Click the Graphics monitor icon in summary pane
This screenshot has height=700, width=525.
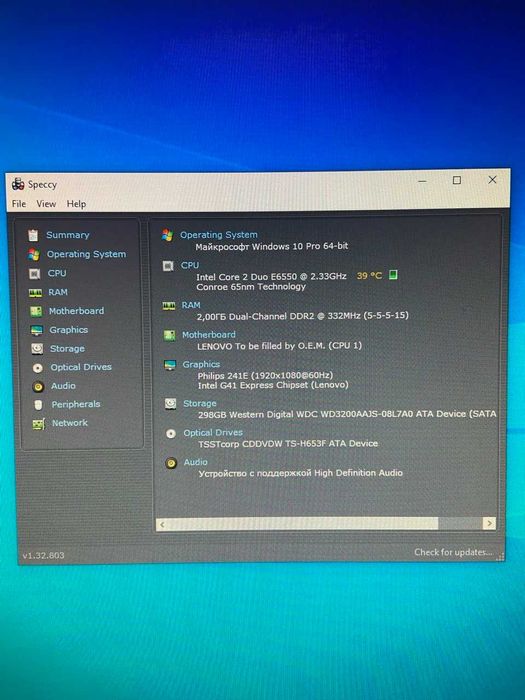[x=170, y=365]
